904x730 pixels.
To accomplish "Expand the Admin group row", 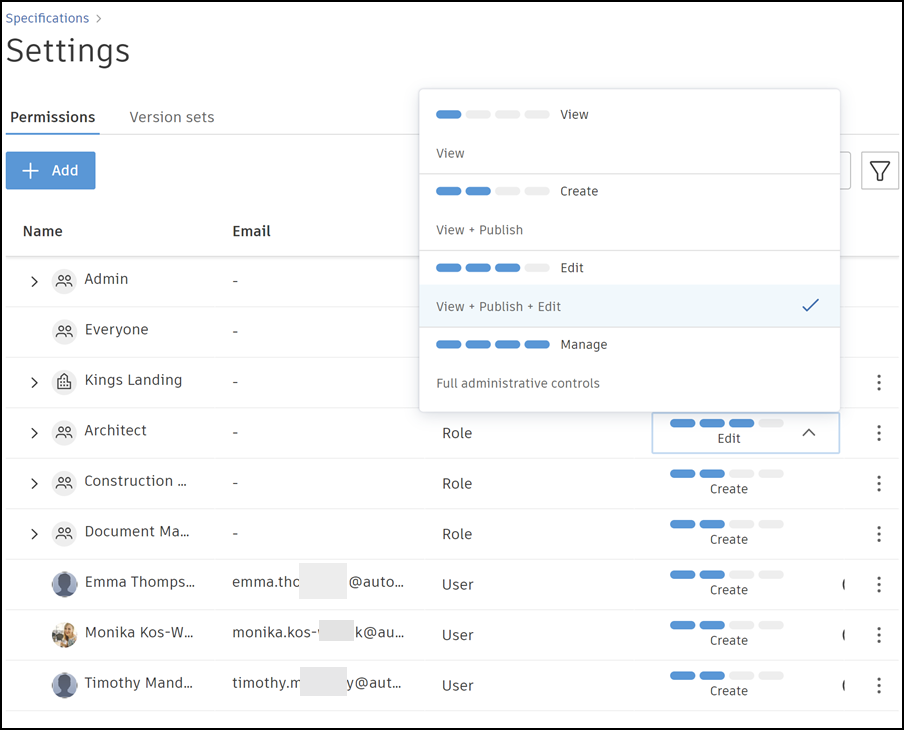I will click(x=34, y=281).
